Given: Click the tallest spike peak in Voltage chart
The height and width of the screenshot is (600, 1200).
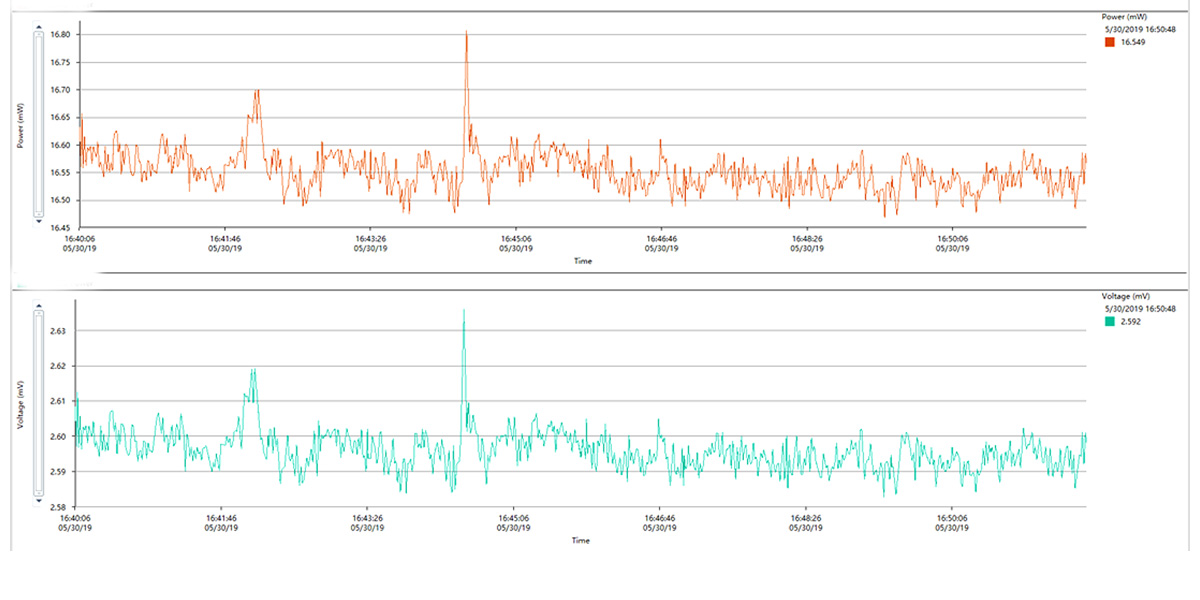Looking at the screenshot, I should (464, 311).
